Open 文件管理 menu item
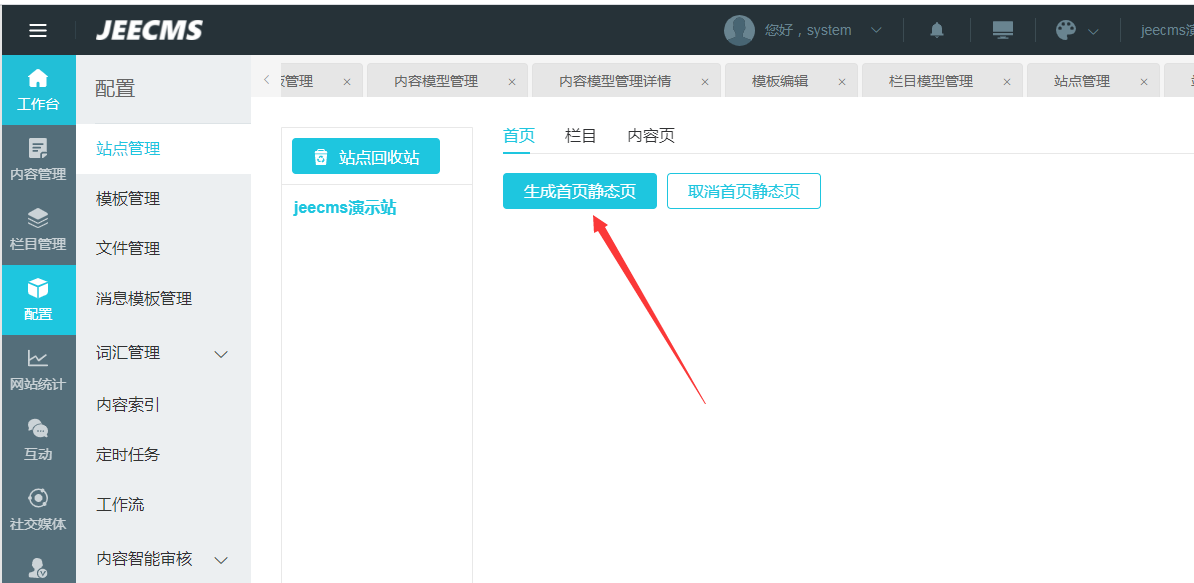 pos(163,249)
